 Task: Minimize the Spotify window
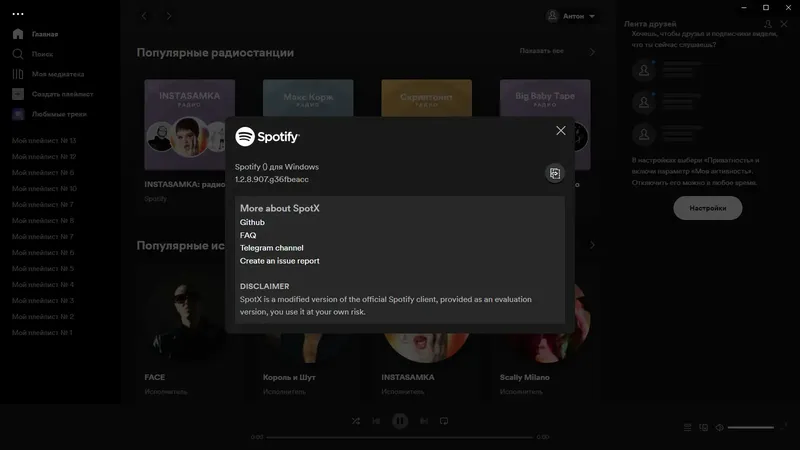pos(744,8)
